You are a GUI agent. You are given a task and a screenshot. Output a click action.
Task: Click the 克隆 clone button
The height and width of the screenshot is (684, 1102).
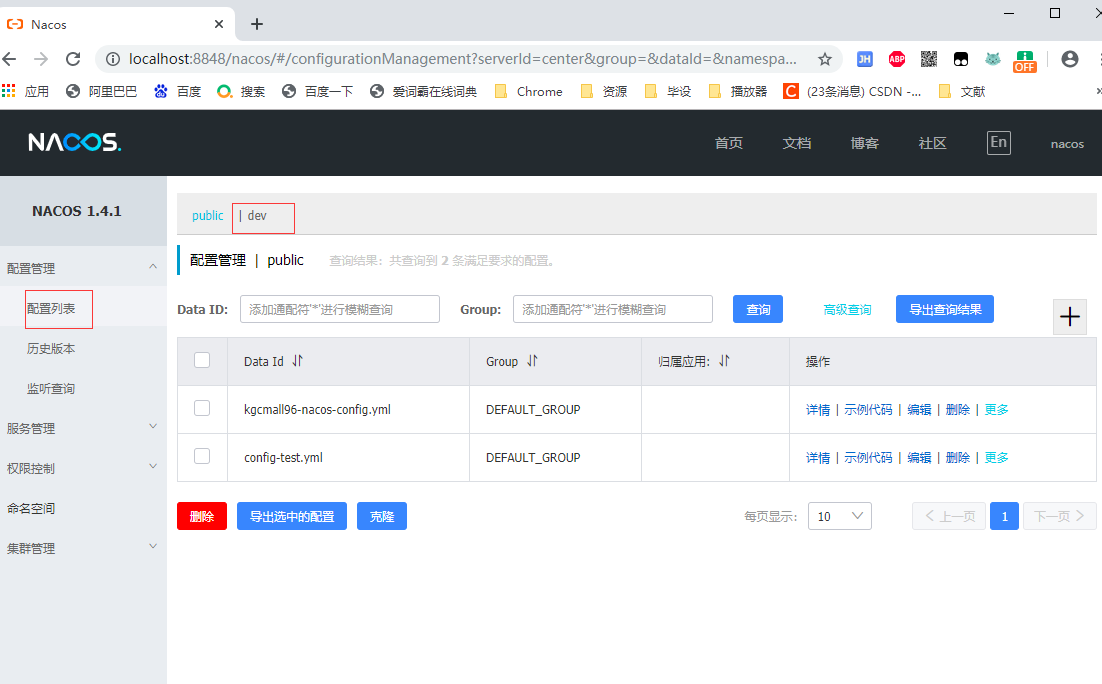coord(382,516)
